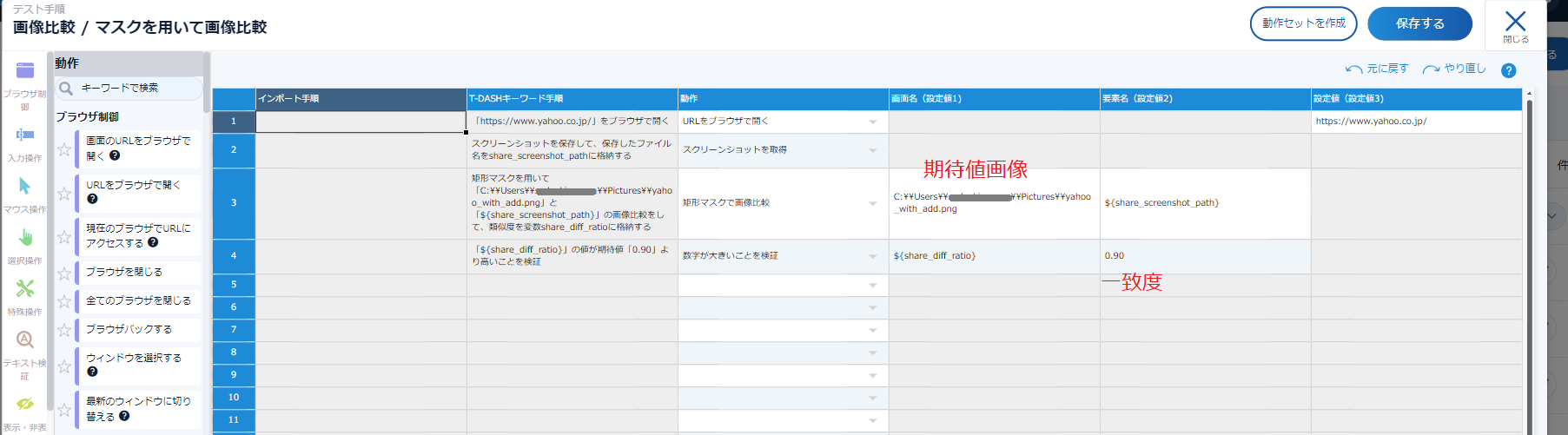Select the 選択操作 hand icon
Image resolution: width=1568 pixels, height=435 pixels.
tap(25, 237)
